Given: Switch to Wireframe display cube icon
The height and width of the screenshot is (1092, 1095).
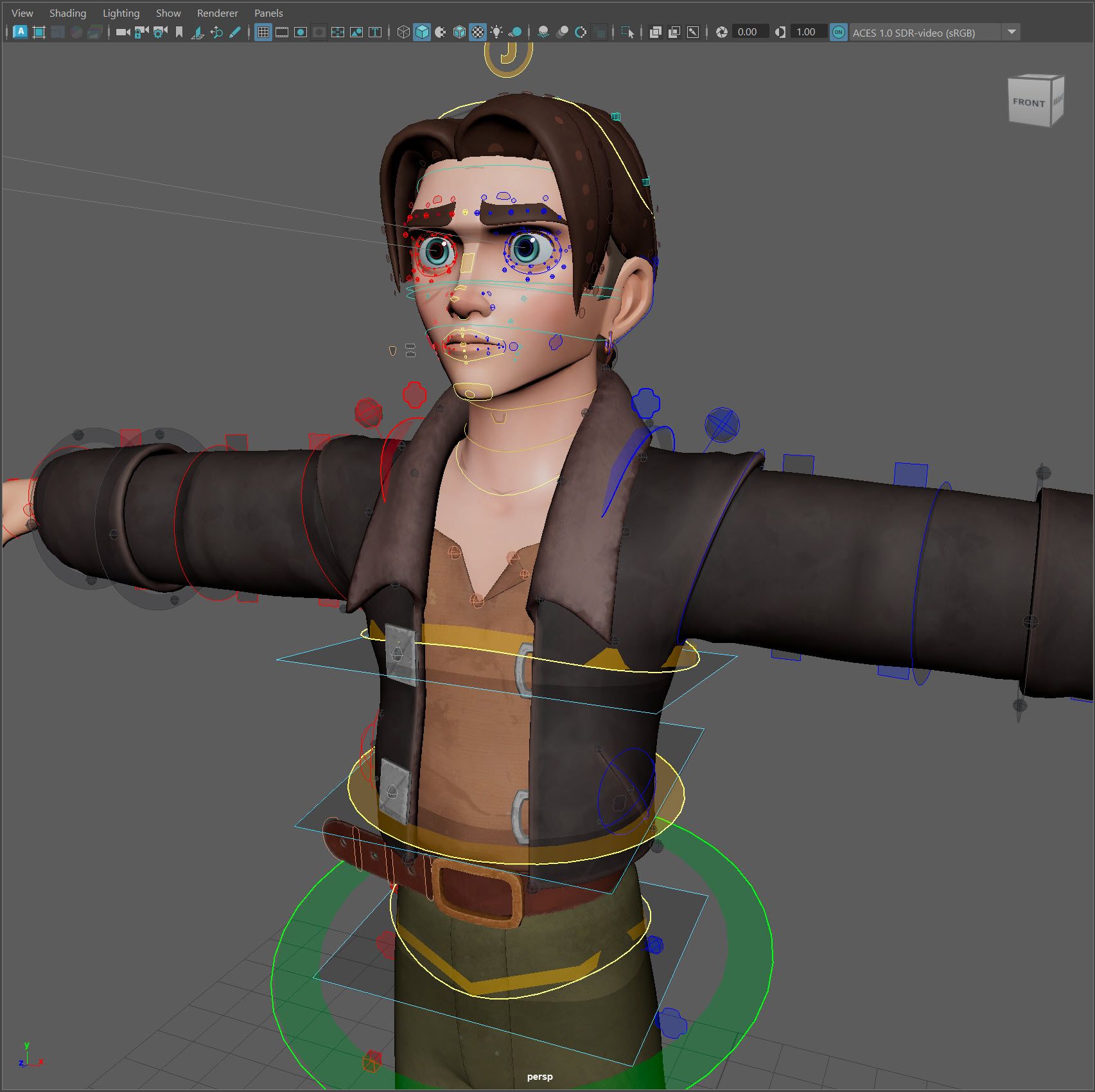Looking at the screenshot, I should tap(403, 31).
